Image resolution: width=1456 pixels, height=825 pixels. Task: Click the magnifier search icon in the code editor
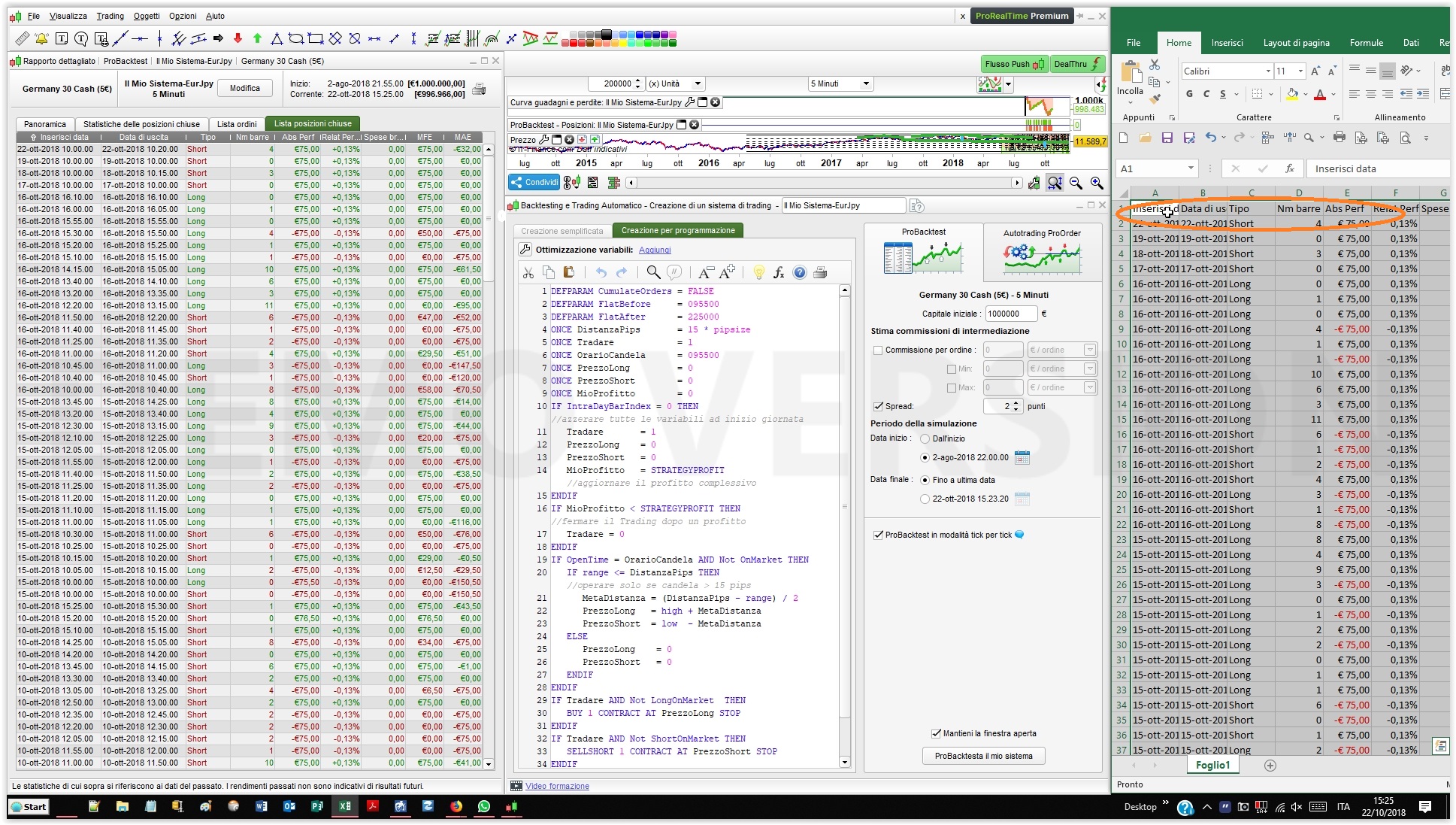click(653, 272)
